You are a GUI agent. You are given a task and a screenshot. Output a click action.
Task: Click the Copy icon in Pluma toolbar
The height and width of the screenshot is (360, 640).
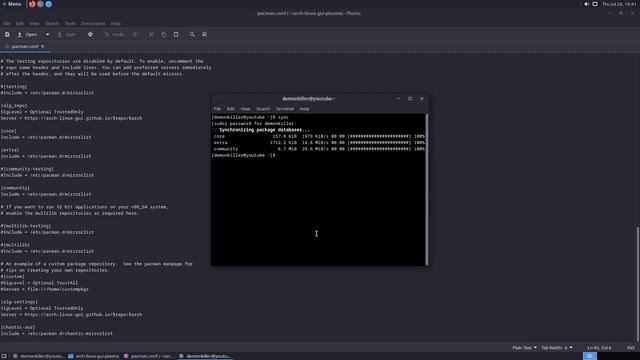point(164,35)
